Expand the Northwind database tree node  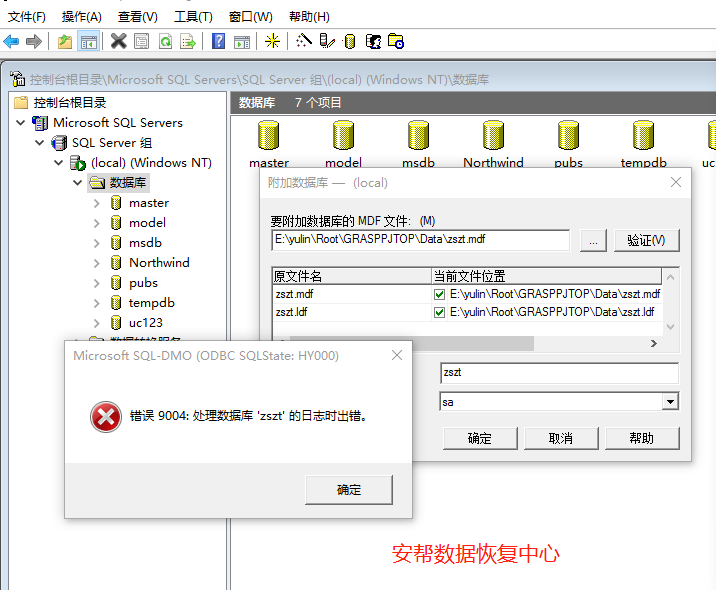(x=96, y=263)
